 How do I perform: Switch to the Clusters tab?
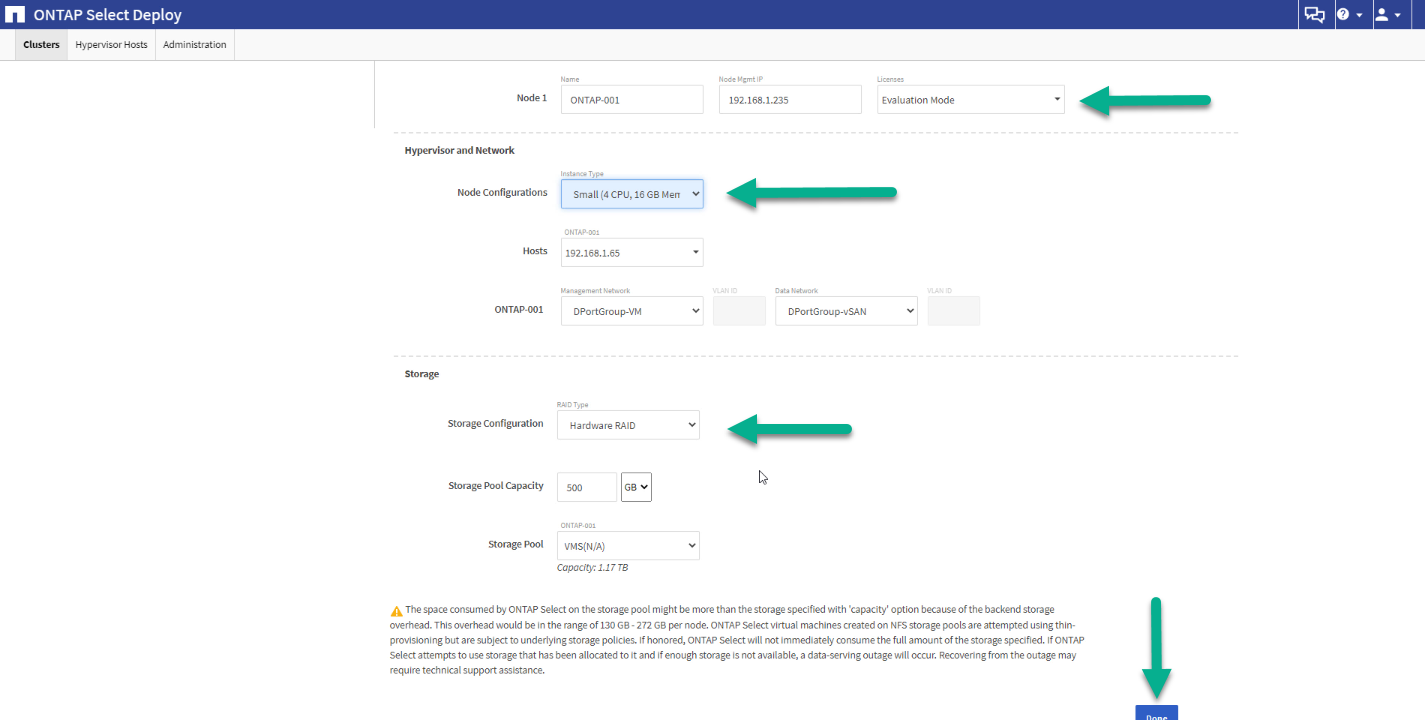click(41, 45)
